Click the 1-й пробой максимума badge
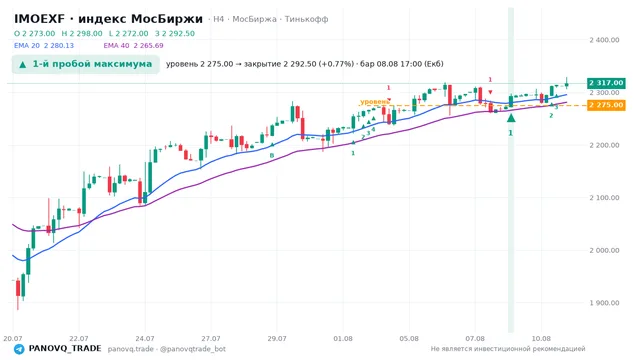Screen dimensions: 640x360 (85, 64)
